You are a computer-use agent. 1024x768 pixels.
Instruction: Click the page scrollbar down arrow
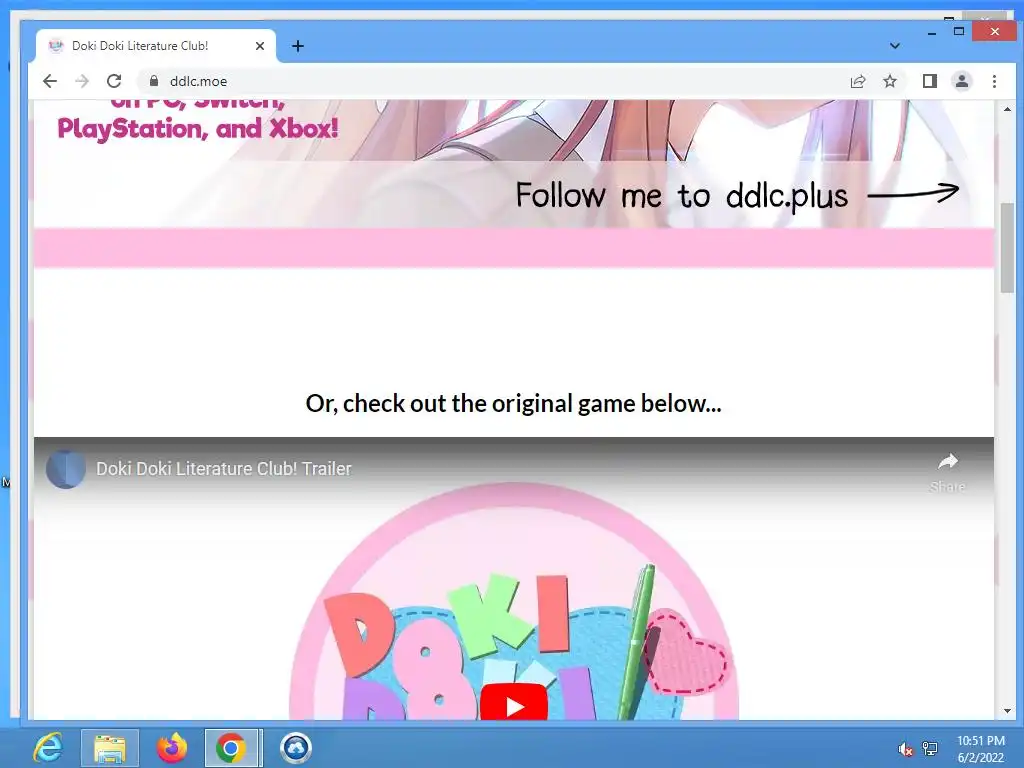1007,711
